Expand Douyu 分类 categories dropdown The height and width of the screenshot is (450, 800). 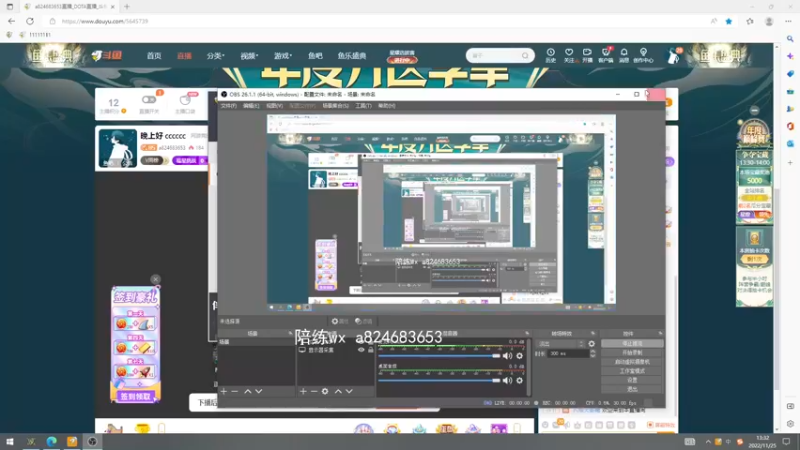click(215, 56)
